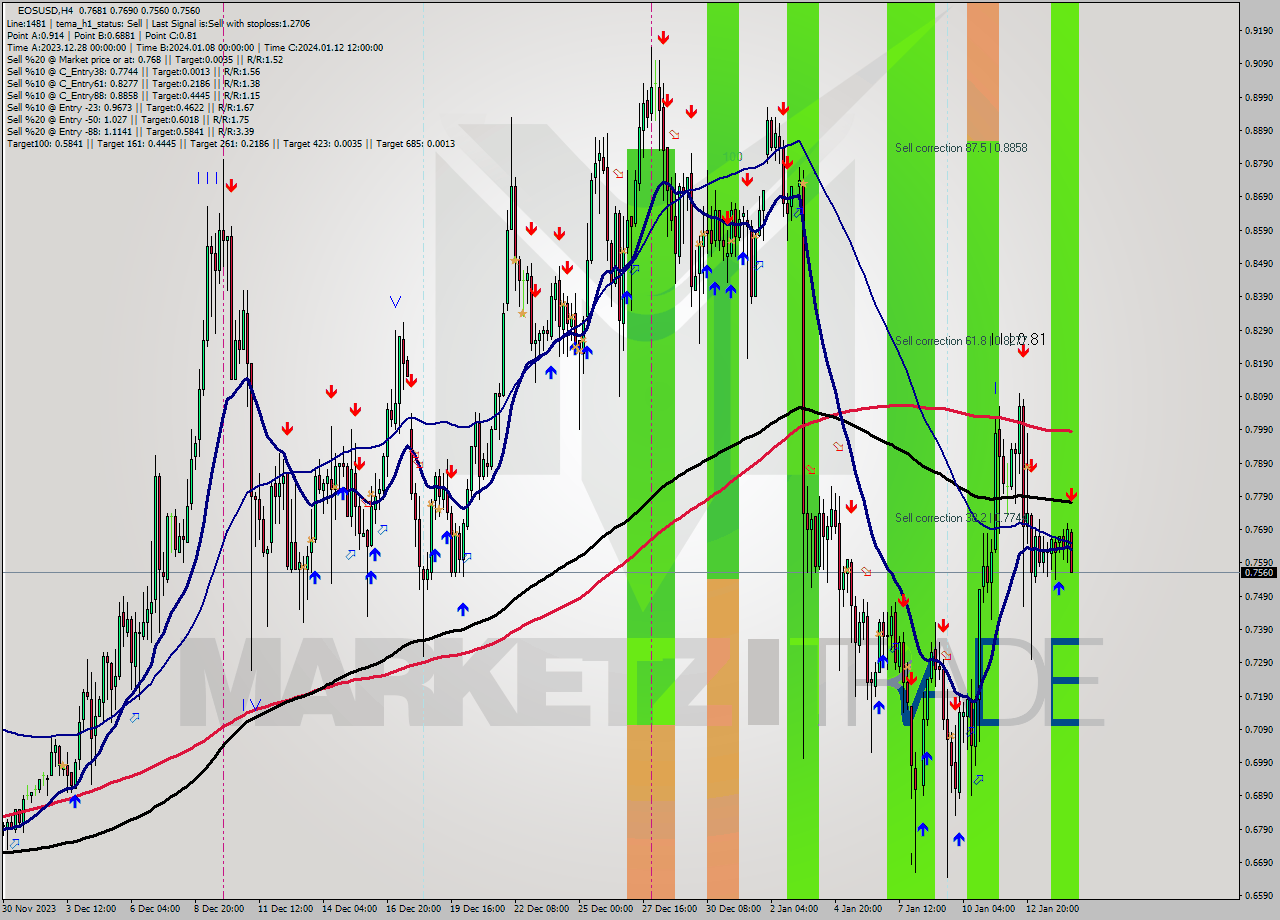Click the '7 Jan 12:00' time axis label
Screen dimensions: 1280x920
pyautogui.click(x=924, y=909)
